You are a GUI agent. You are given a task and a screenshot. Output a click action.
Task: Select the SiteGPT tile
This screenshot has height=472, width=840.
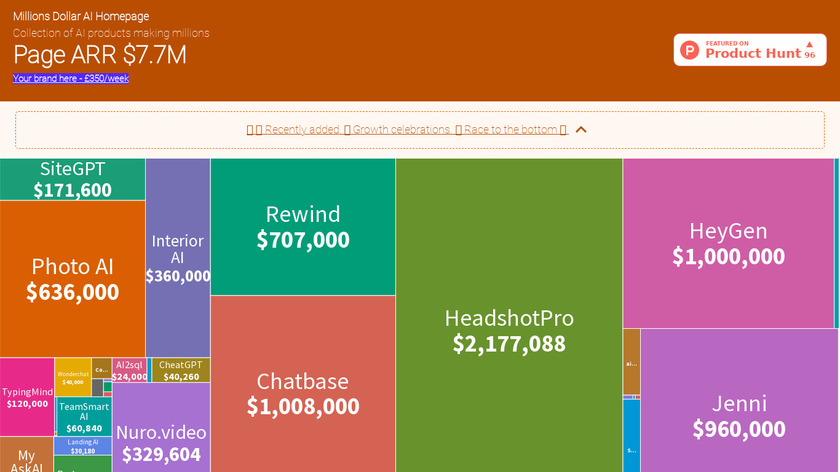(x=72, y=179)
